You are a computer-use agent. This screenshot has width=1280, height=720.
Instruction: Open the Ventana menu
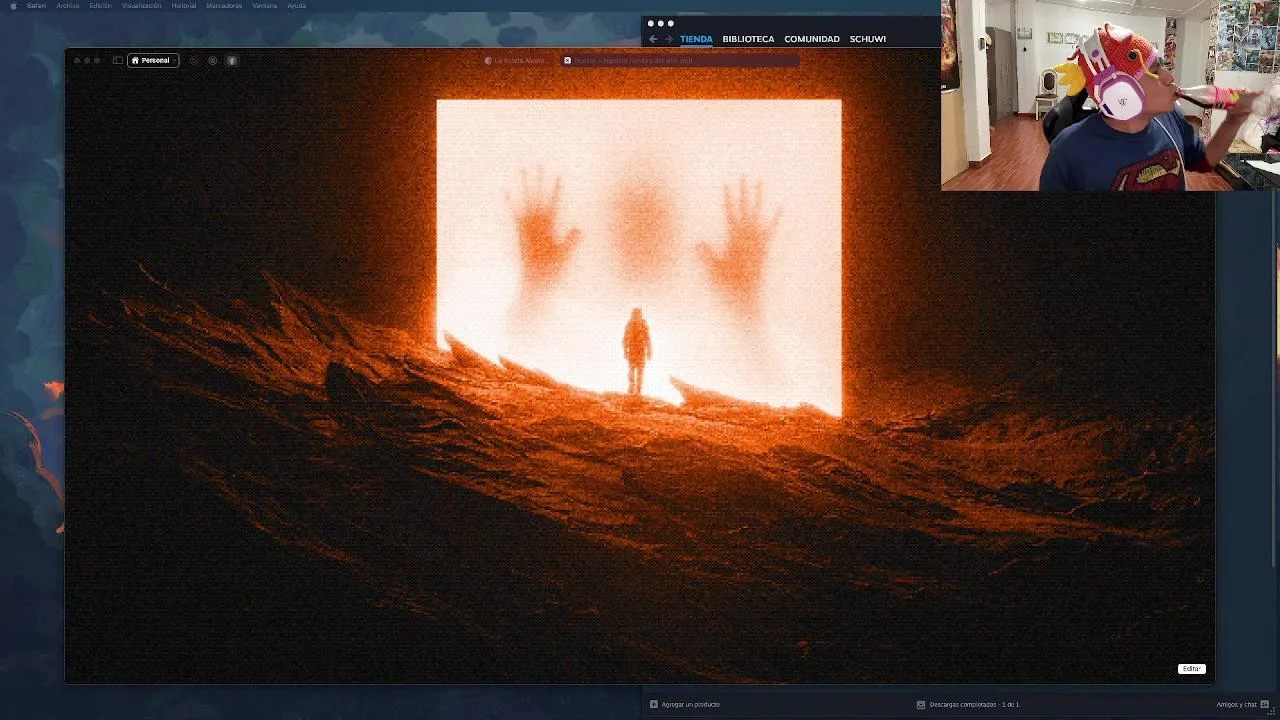[x=265, y=6]
